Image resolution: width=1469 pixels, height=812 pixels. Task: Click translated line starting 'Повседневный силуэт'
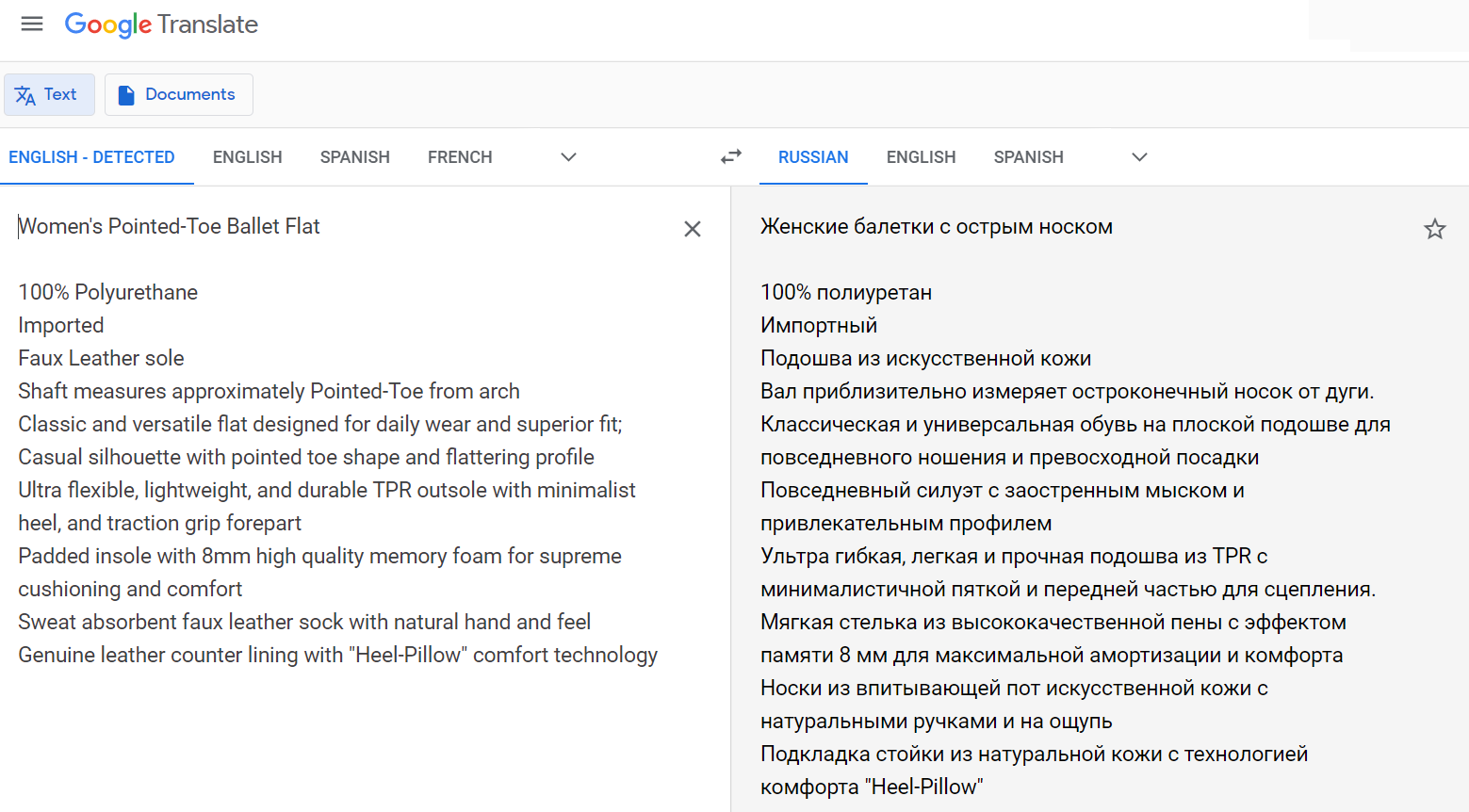1003,507
